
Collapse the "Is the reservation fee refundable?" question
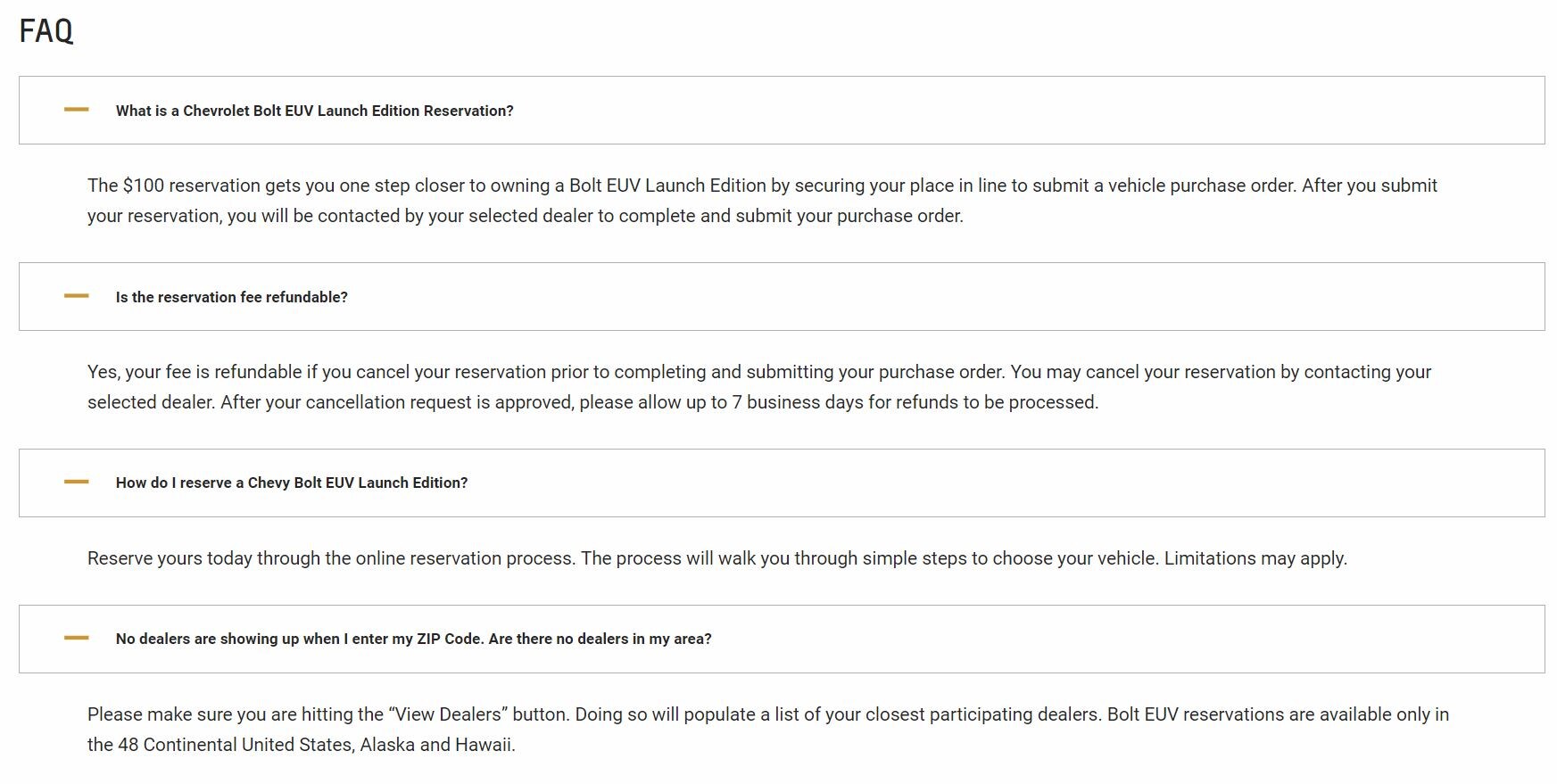(232, 297)
